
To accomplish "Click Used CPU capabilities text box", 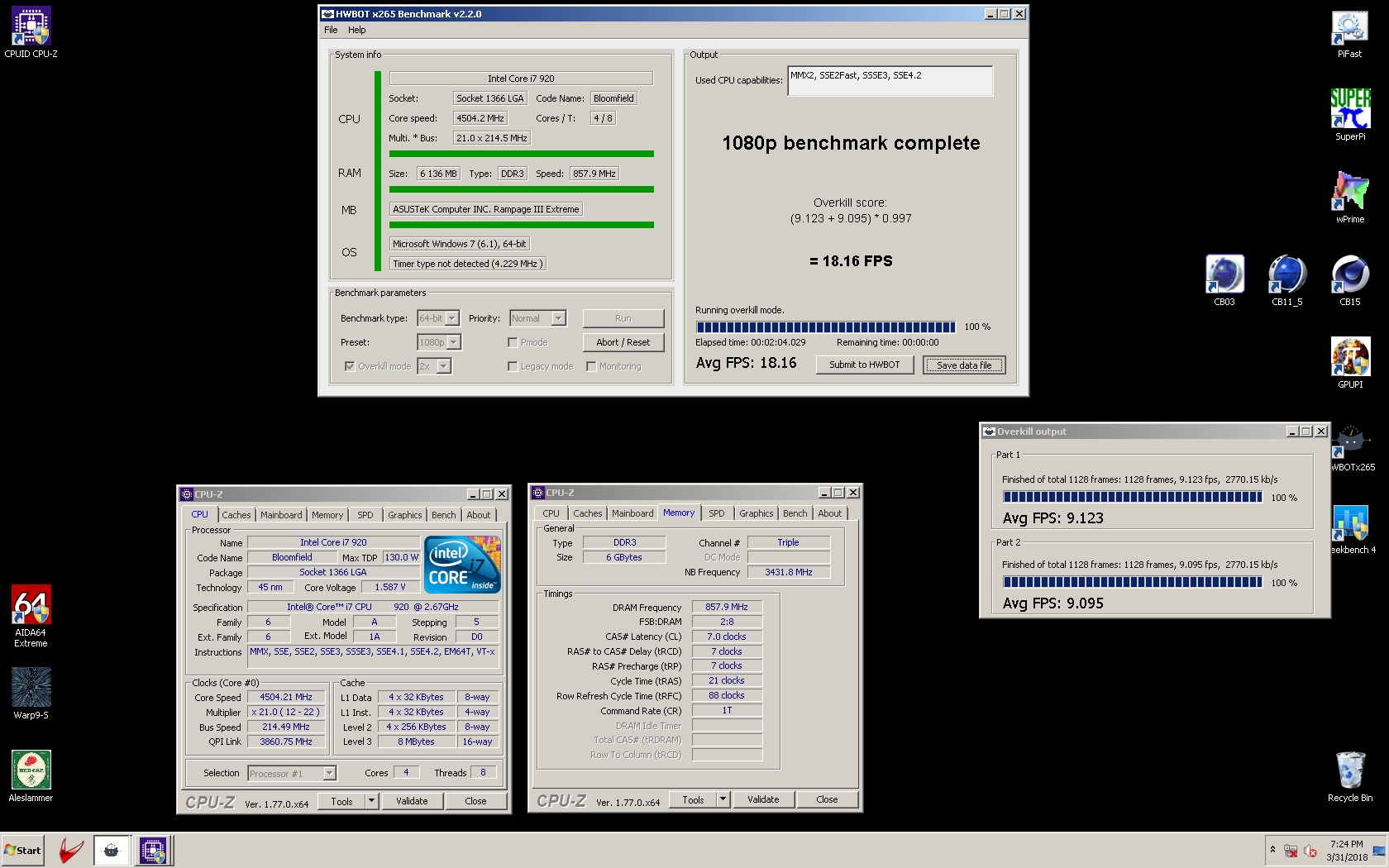I will (x=890, y=80).
